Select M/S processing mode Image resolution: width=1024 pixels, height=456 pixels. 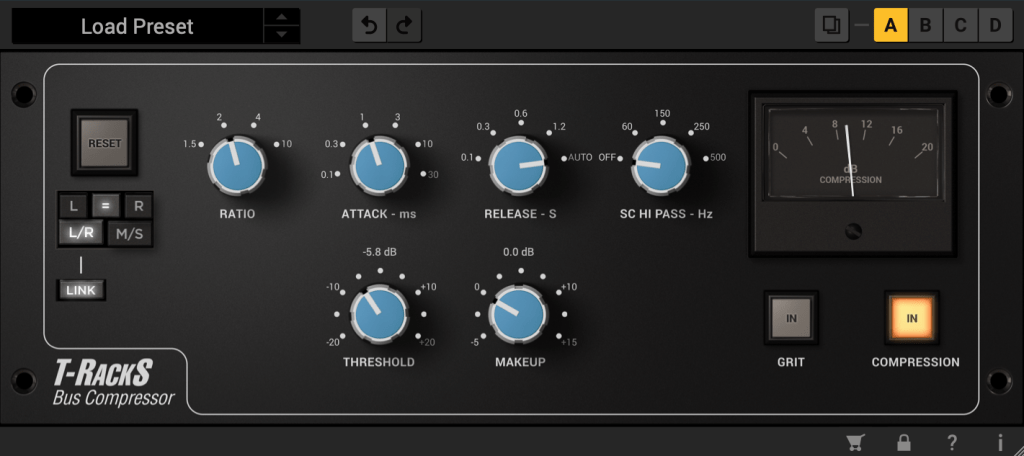(129, 234)
